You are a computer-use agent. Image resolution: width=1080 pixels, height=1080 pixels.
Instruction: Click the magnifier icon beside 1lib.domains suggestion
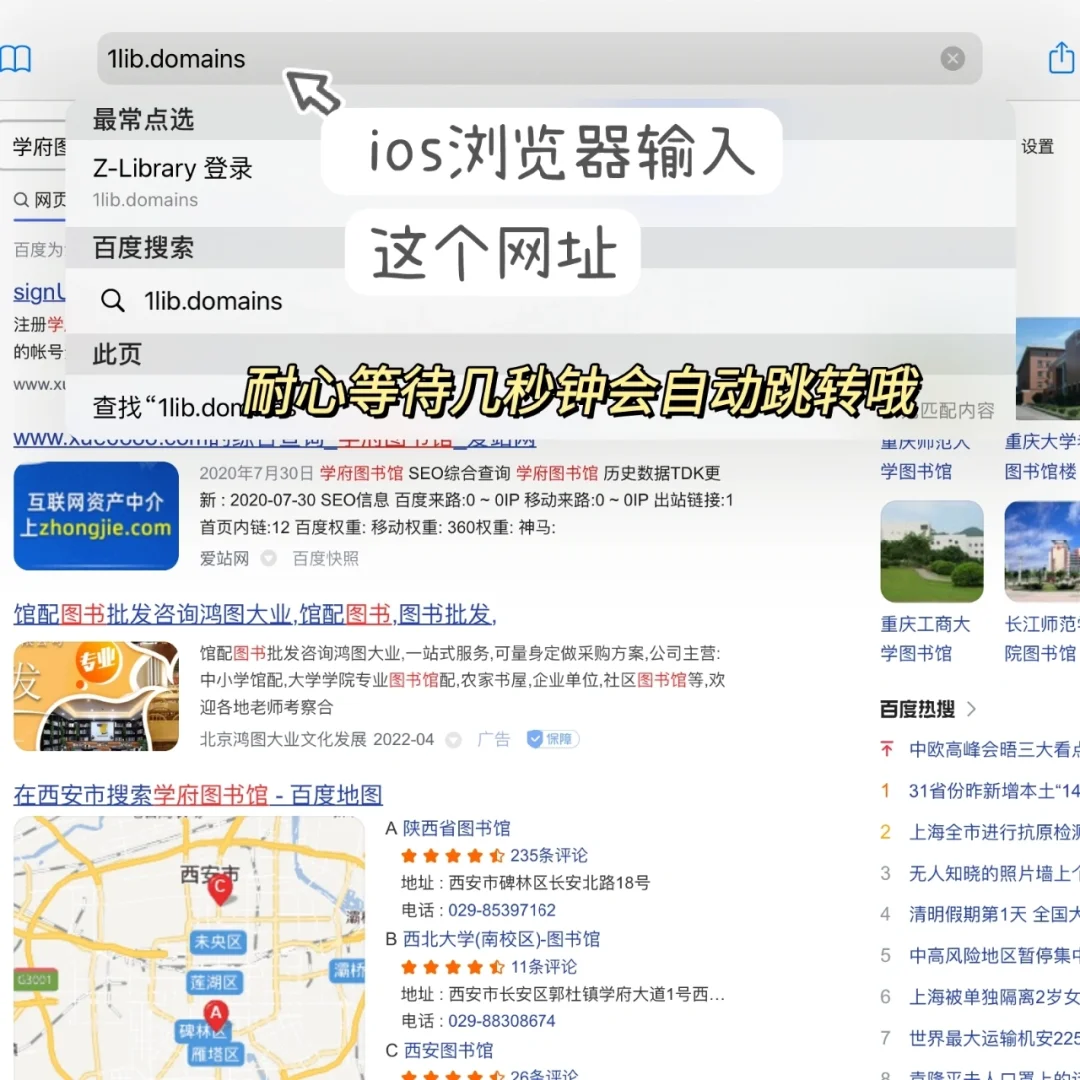[112, 301]
